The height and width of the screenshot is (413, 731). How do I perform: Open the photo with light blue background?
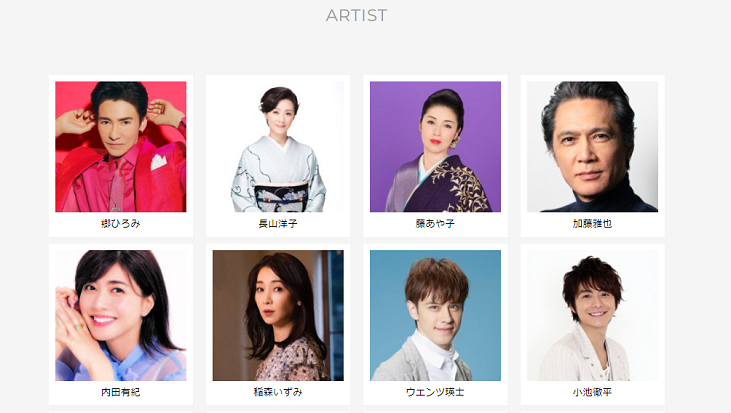coord(435,316)
